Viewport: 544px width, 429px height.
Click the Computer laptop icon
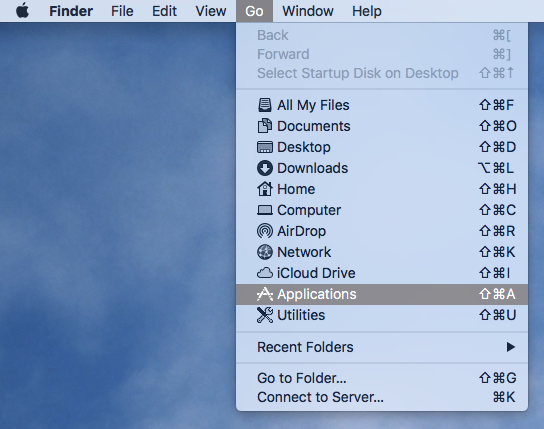pyautogui.click(x=265, y=210)
